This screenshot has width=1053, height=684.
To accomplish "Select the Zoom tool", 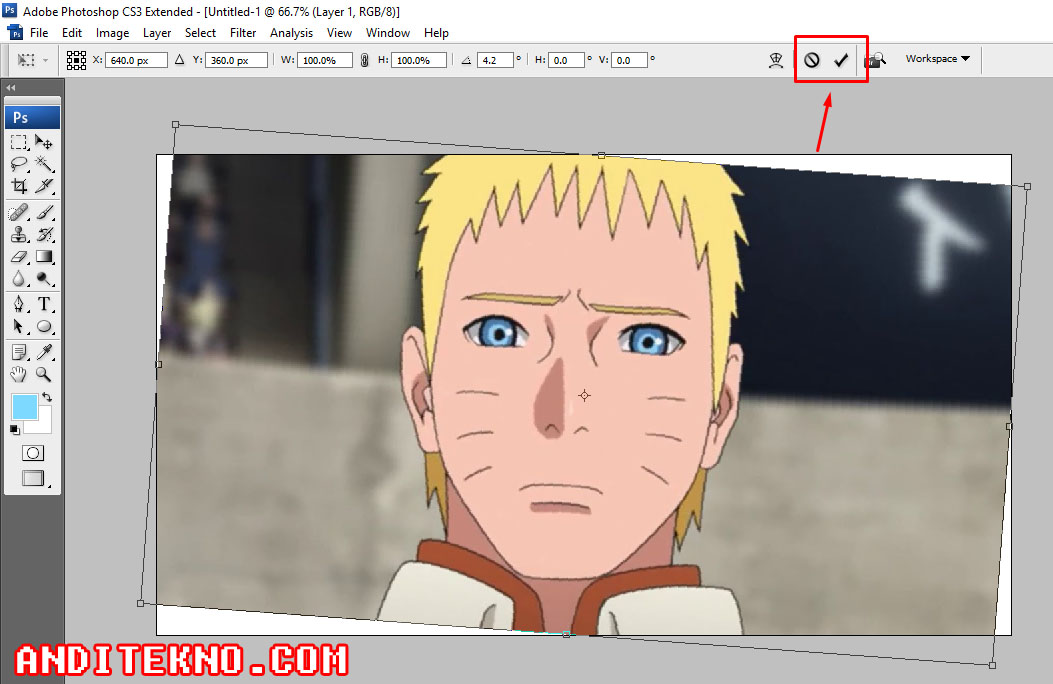I will 44,374.
